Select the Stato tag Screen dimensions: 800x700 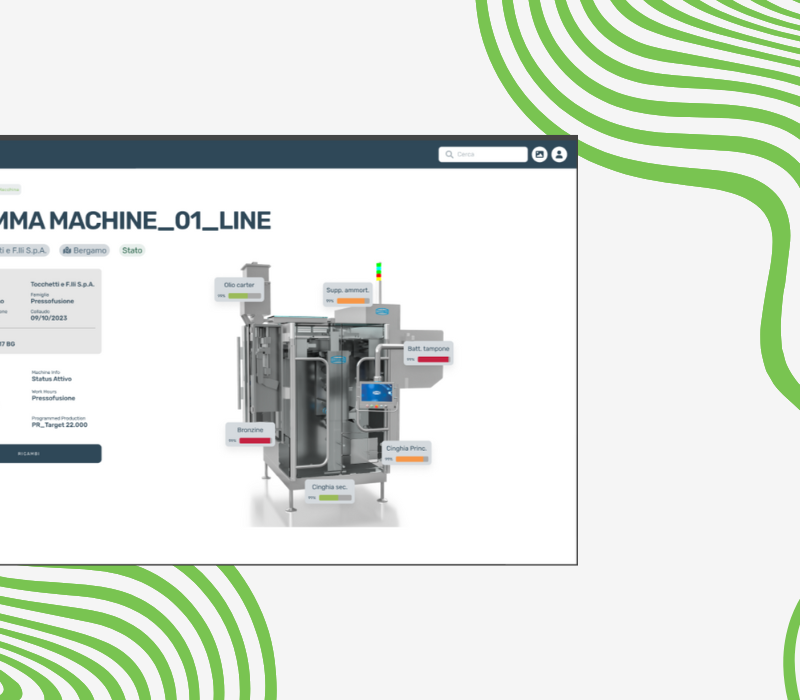(132, 250)
